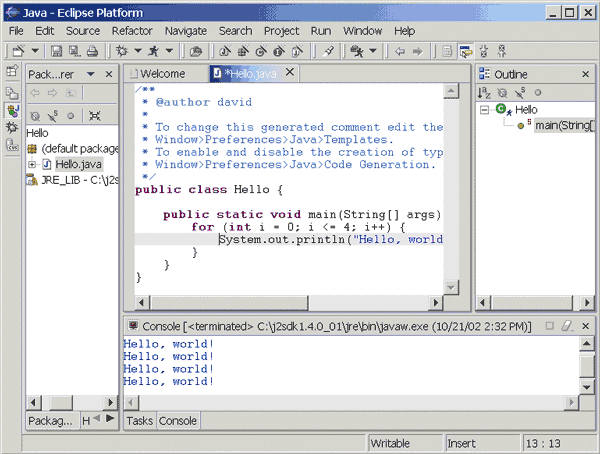
Task: Sort Outline members alphabetically
Action: pos(484,93)
